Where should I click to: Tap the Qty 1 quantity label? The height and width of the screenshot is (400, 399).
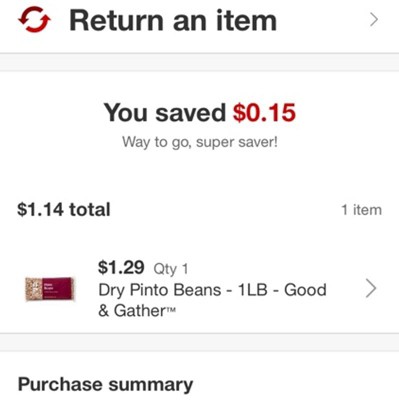[x=171, y=269]
